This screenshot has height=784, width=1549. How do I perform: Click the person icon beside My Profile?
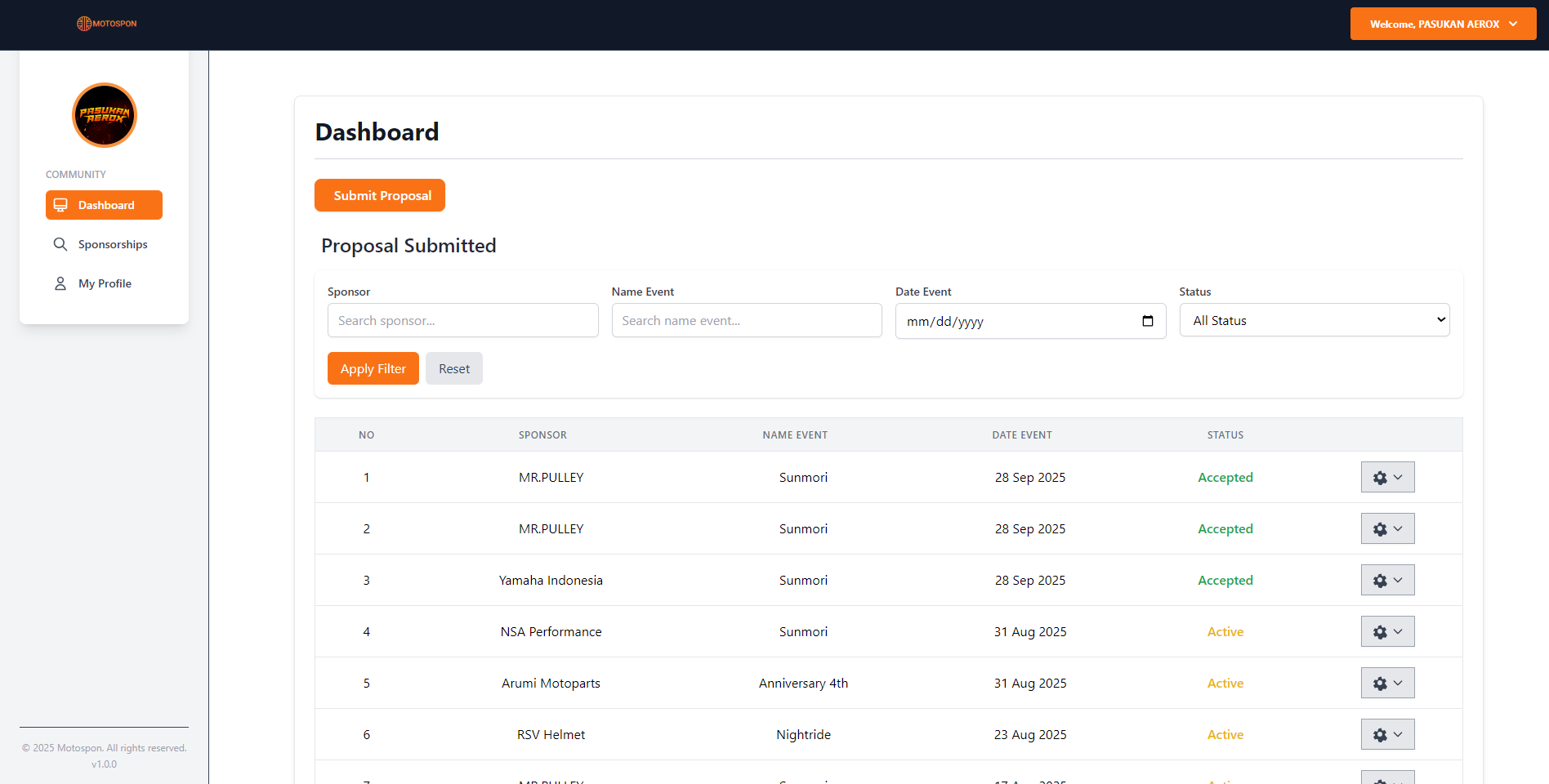coord(60,283)
